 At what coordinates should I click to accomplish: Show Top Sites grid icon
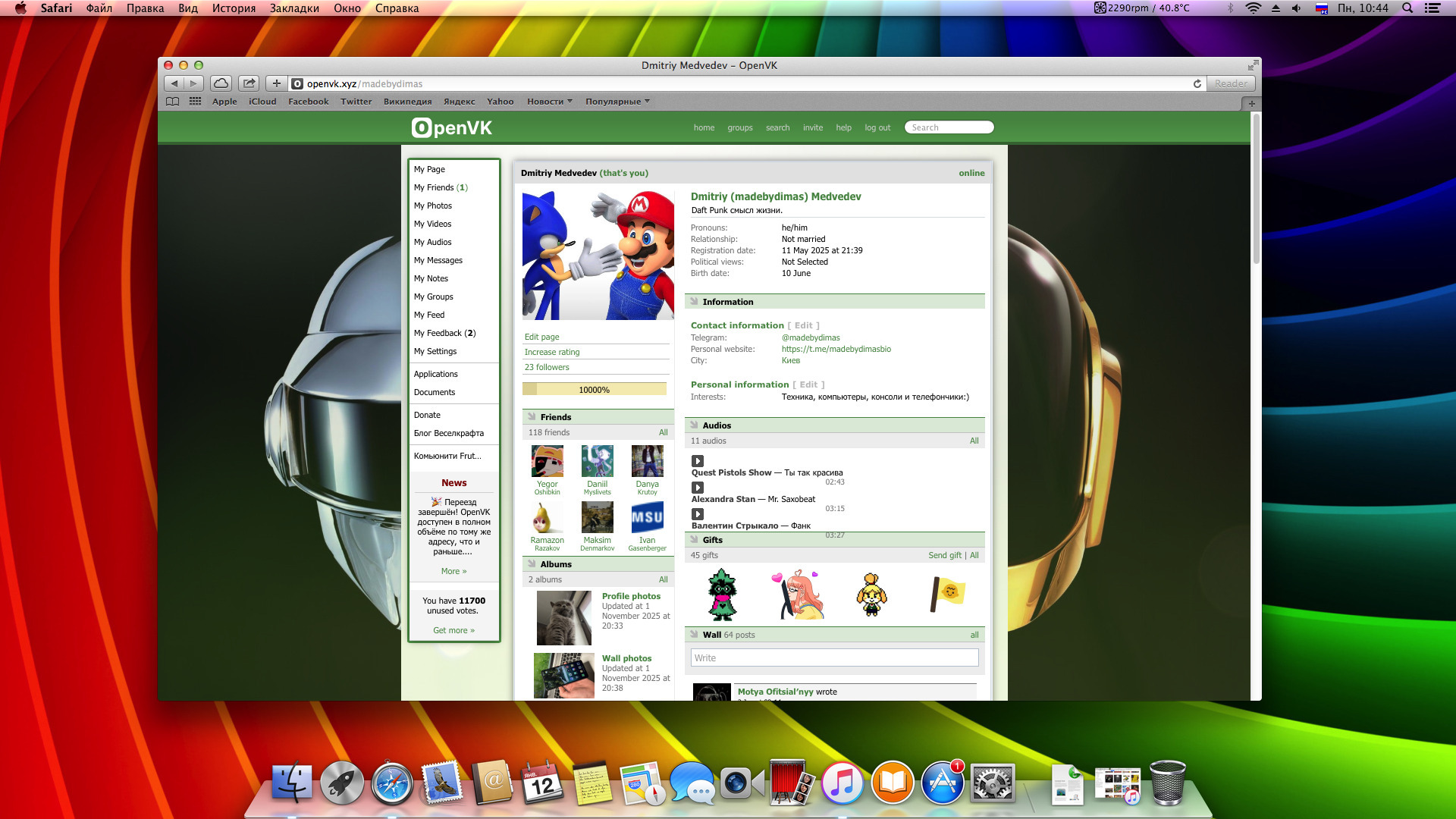[x=195, y=102]
